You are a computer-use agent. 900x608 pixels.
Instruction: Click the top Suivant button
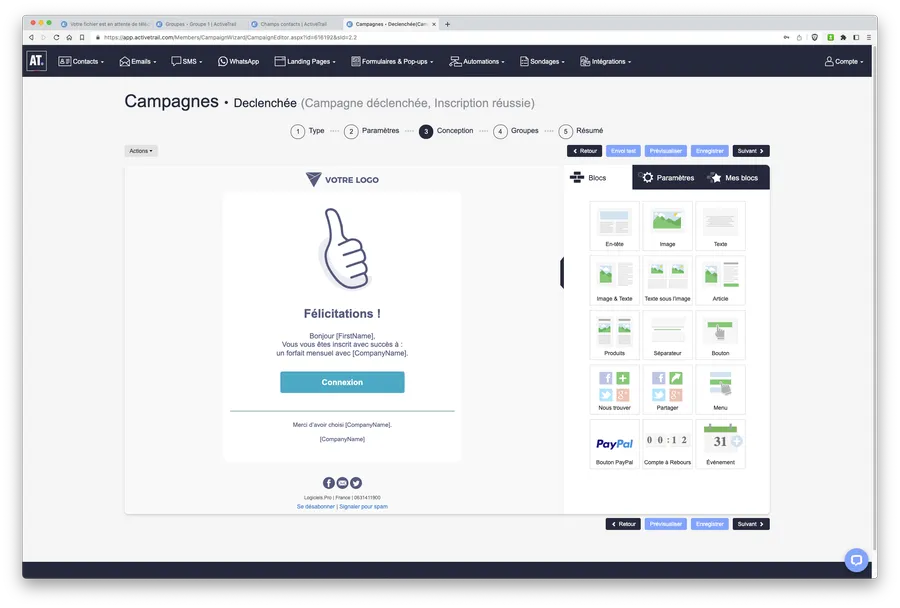pos(751,151)
